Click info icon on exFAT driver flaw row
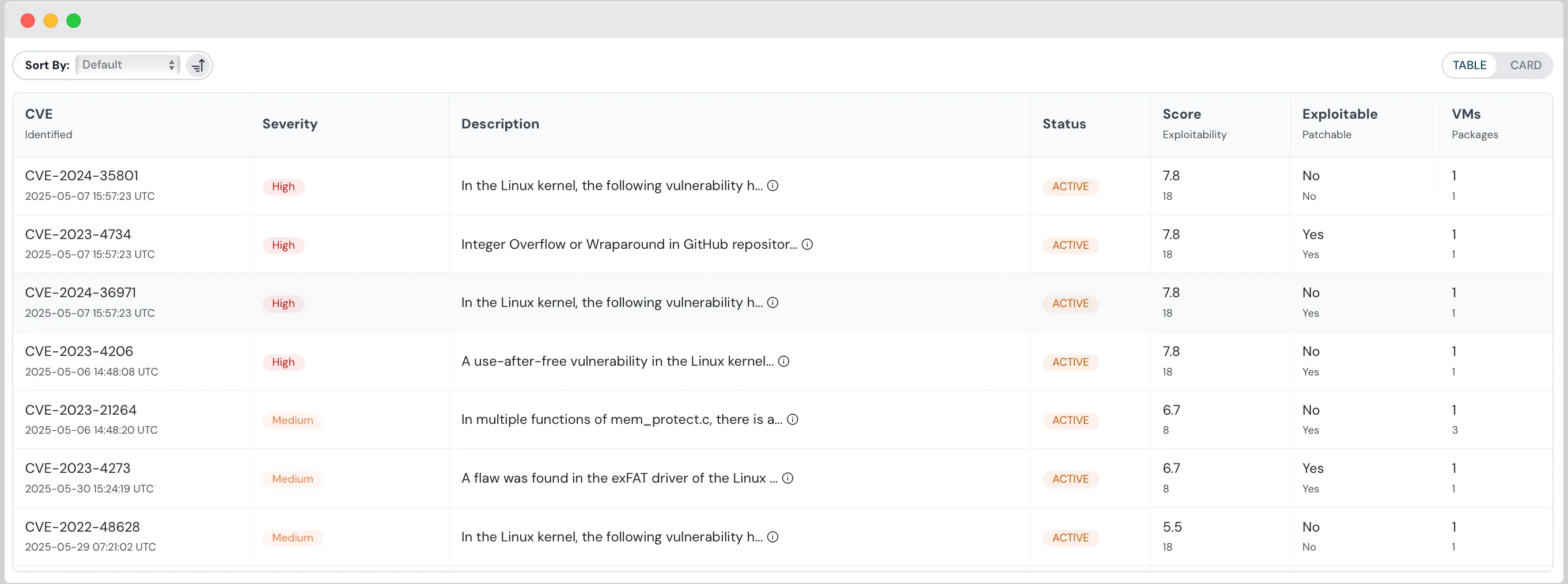This screenshot has height=584, width=1568. (787, 478)
